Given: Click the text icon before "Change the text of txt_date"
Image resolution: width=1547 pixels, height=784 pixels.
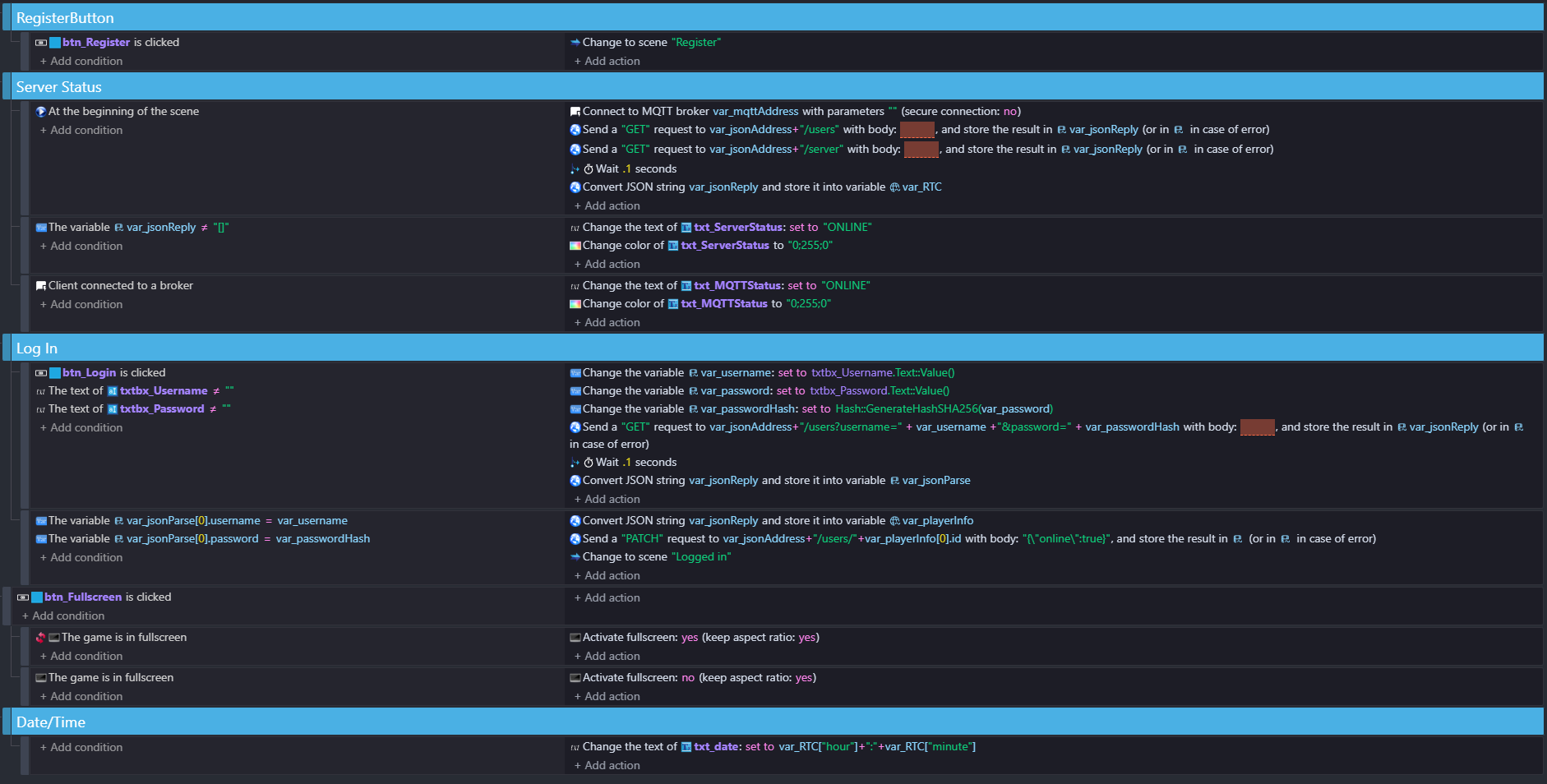Looking at the screenshot, I should click(575, 747).
